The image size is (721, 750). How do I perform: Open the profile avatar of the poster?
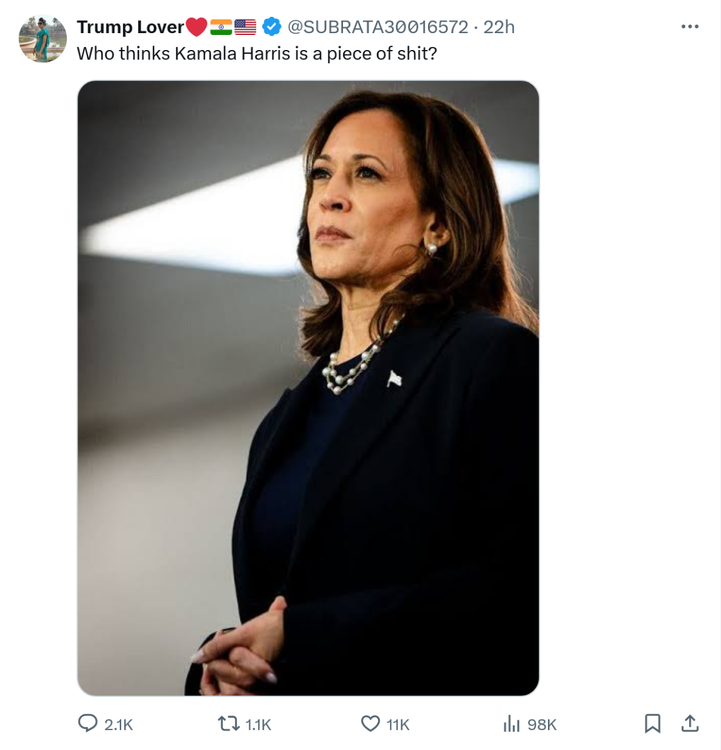pos(43,40)
